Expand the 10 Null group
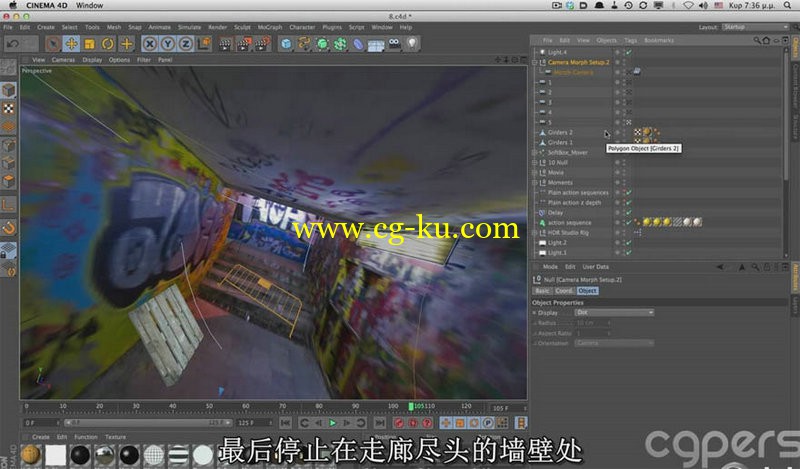Viewport: 800px width, 469px height. (x=535, y=162)
